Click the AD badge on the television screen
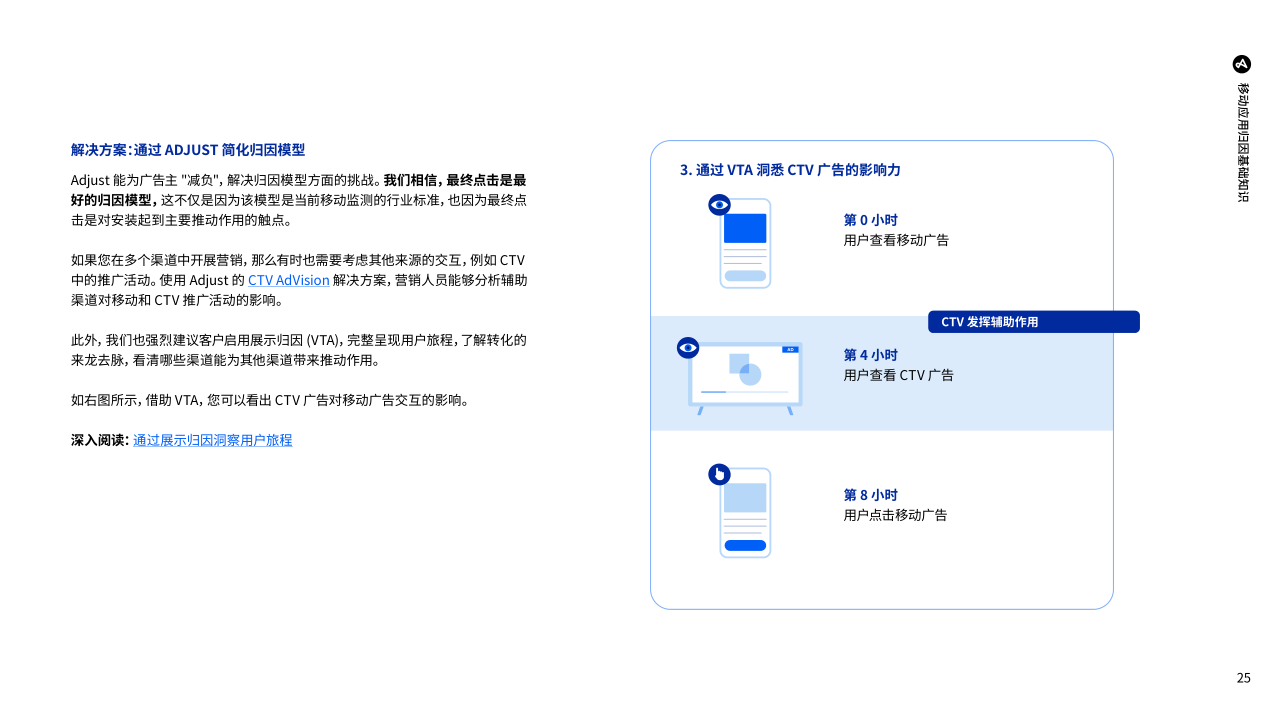 click(789, 349)
